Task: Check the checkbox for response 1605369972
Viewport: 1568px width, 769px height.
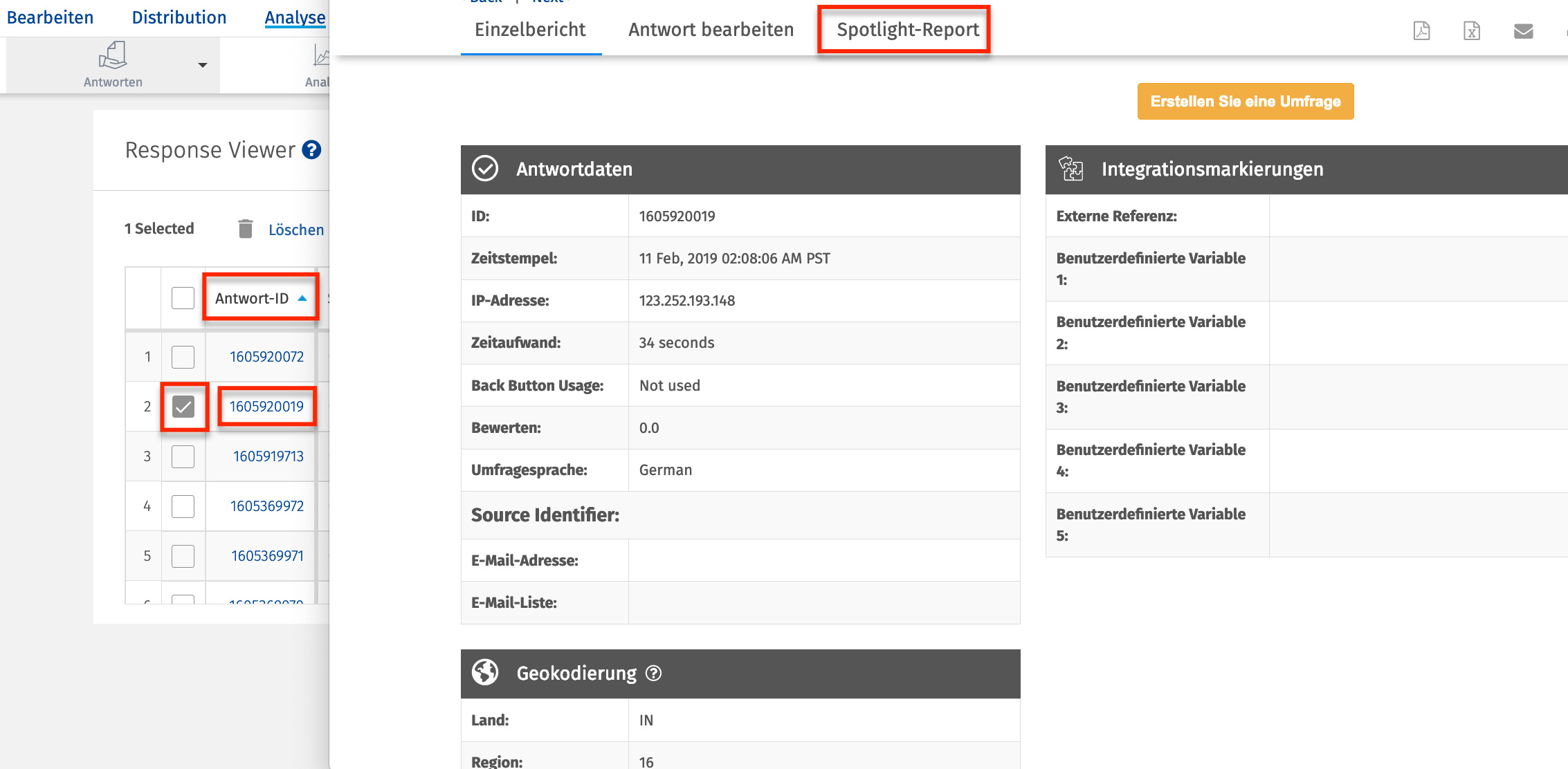Action: coord(183,506)
